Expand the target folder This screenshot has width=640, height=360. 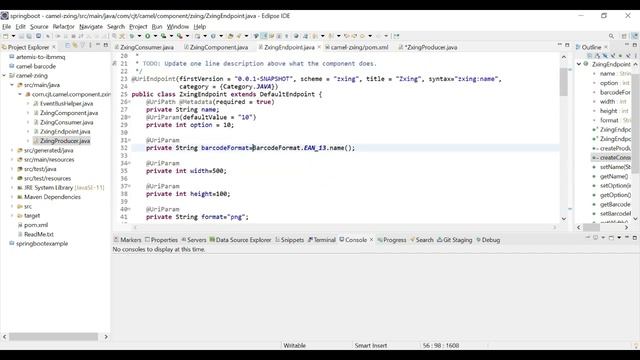12,216
